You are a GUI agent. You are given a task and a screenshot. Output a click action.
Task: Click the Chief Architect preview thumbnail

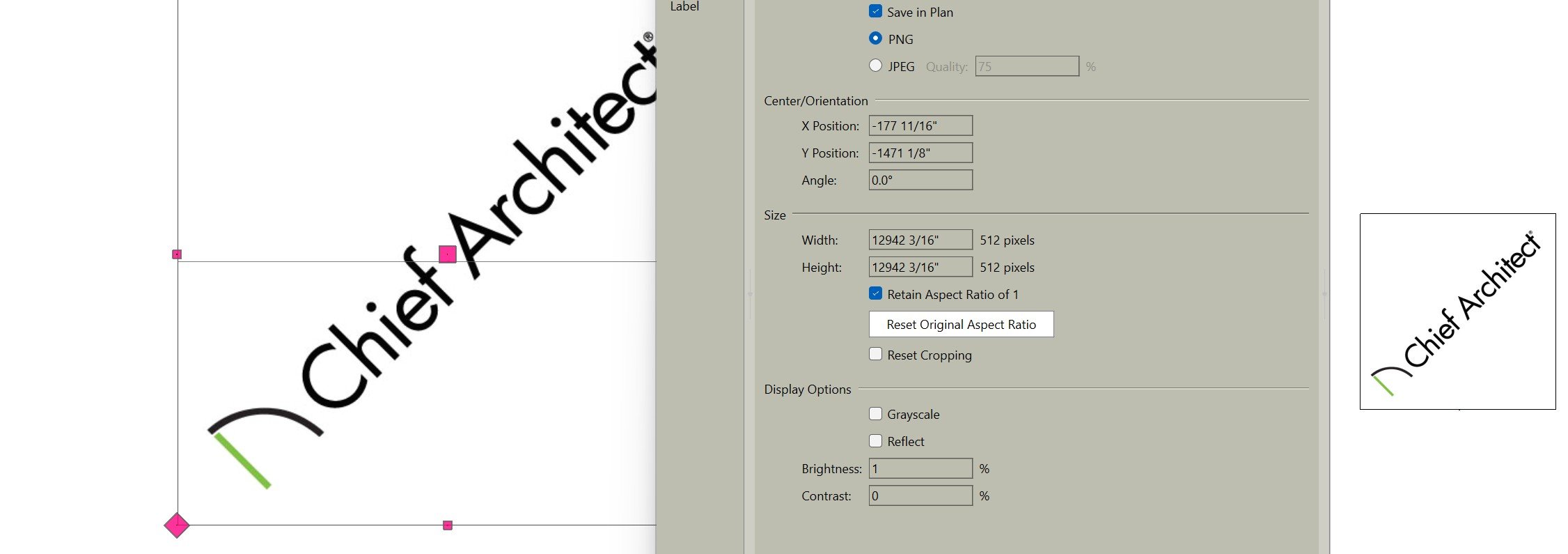[1457, 311]
